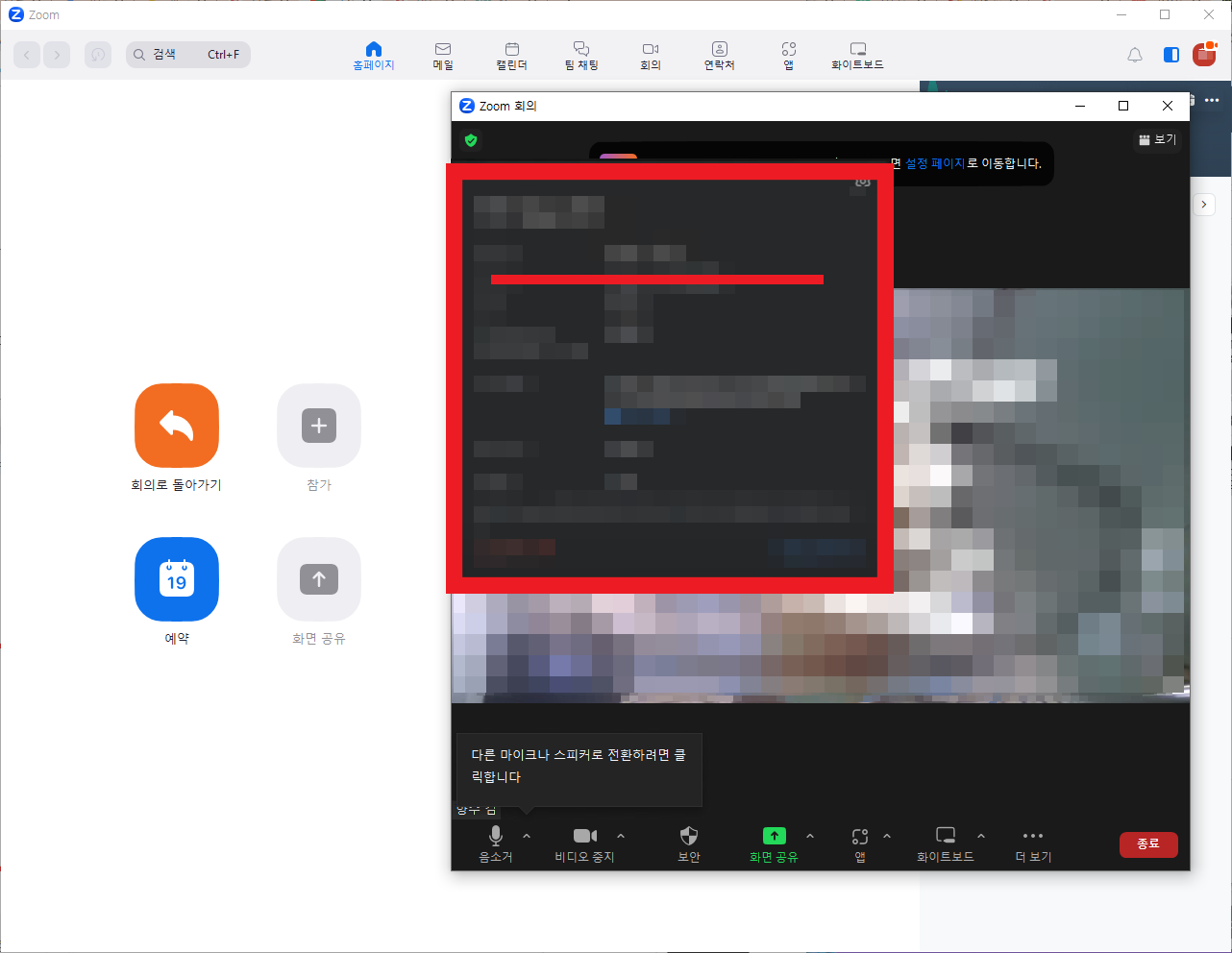The image size is (1232, 953).
Task: Open the 연락처 icon
Action: click(x=719, y=55)
